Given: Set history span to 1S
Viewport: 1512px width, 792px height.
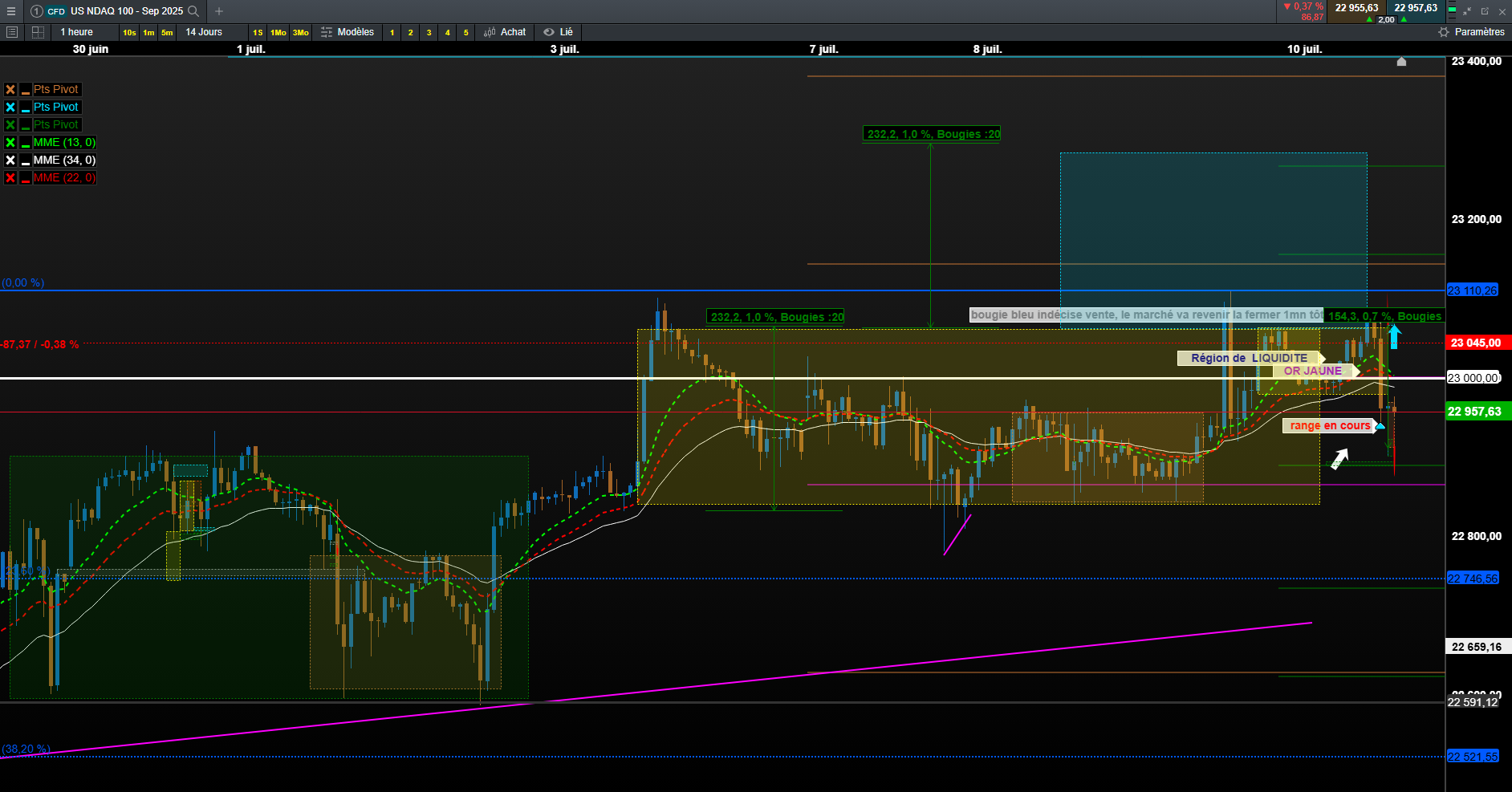Looking at the screenshot, I should point(258,32).
